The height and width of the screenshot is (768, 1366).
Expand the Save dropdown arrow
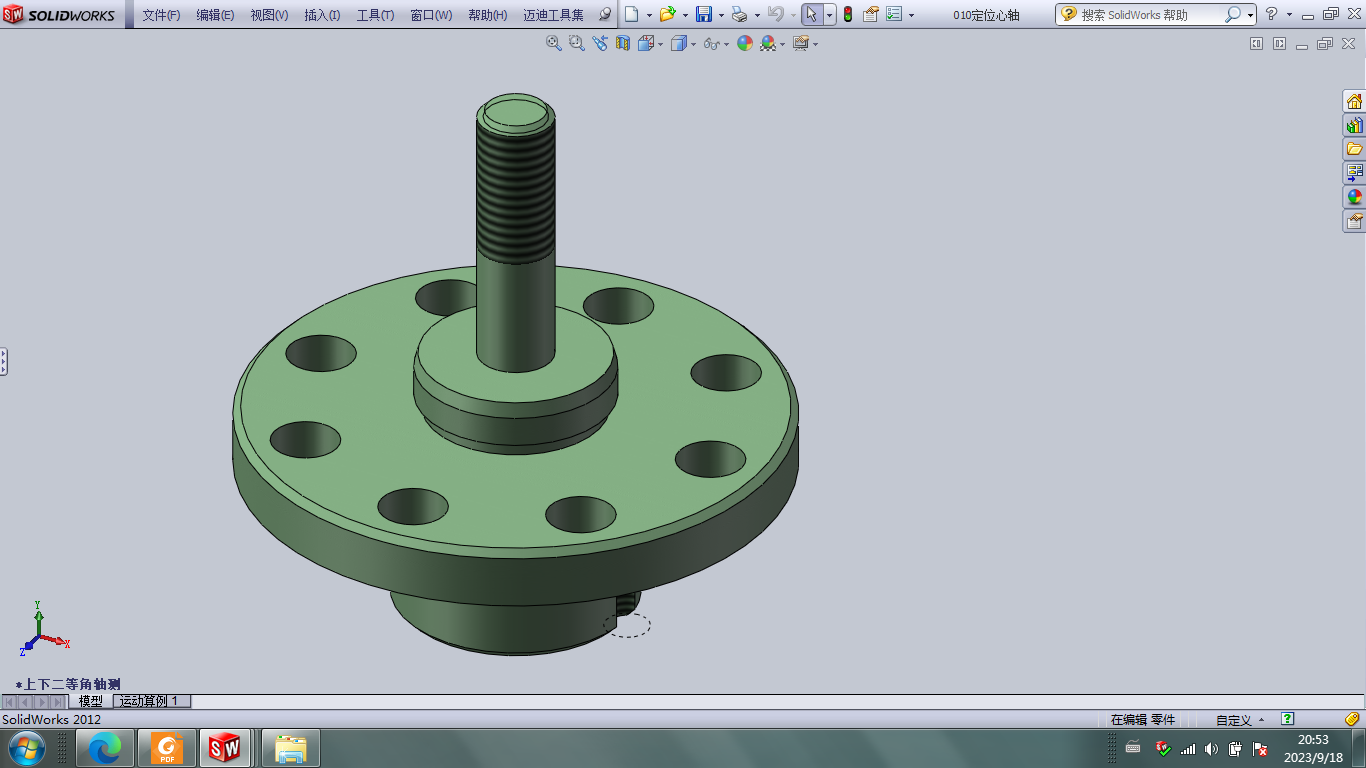[721, 15]
